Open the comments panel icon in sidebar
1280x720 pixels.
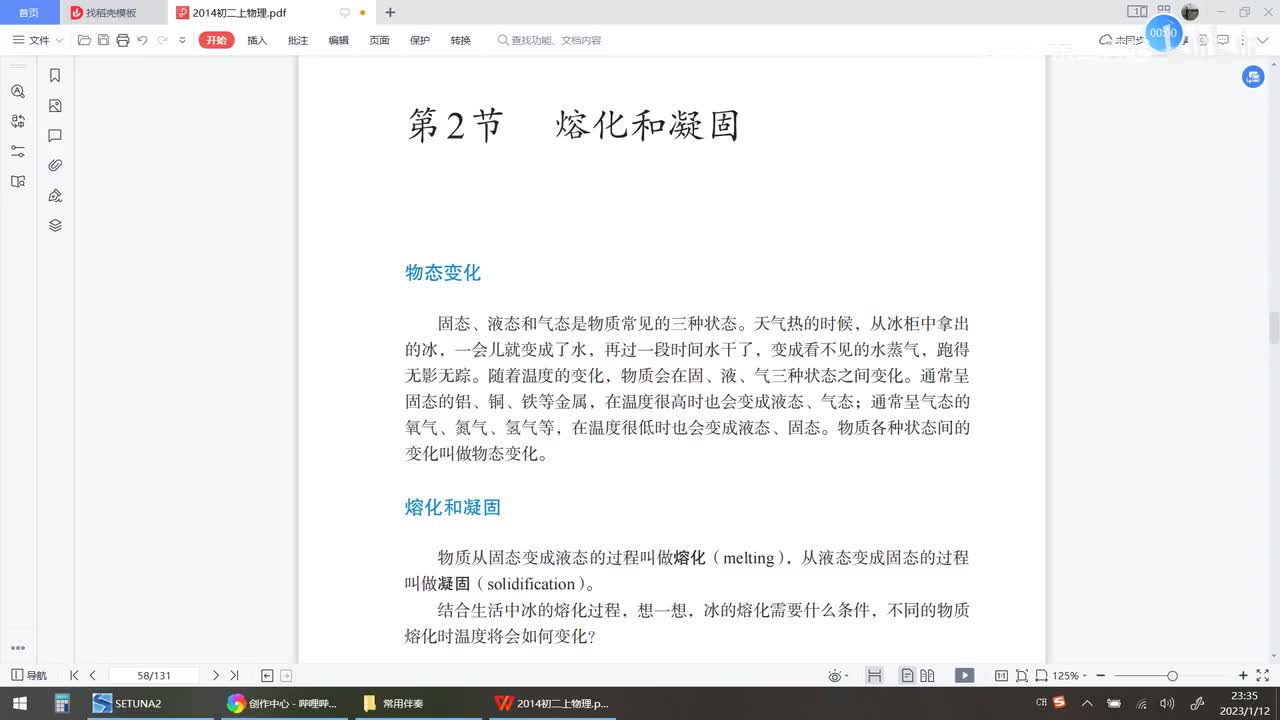(55, 135)
